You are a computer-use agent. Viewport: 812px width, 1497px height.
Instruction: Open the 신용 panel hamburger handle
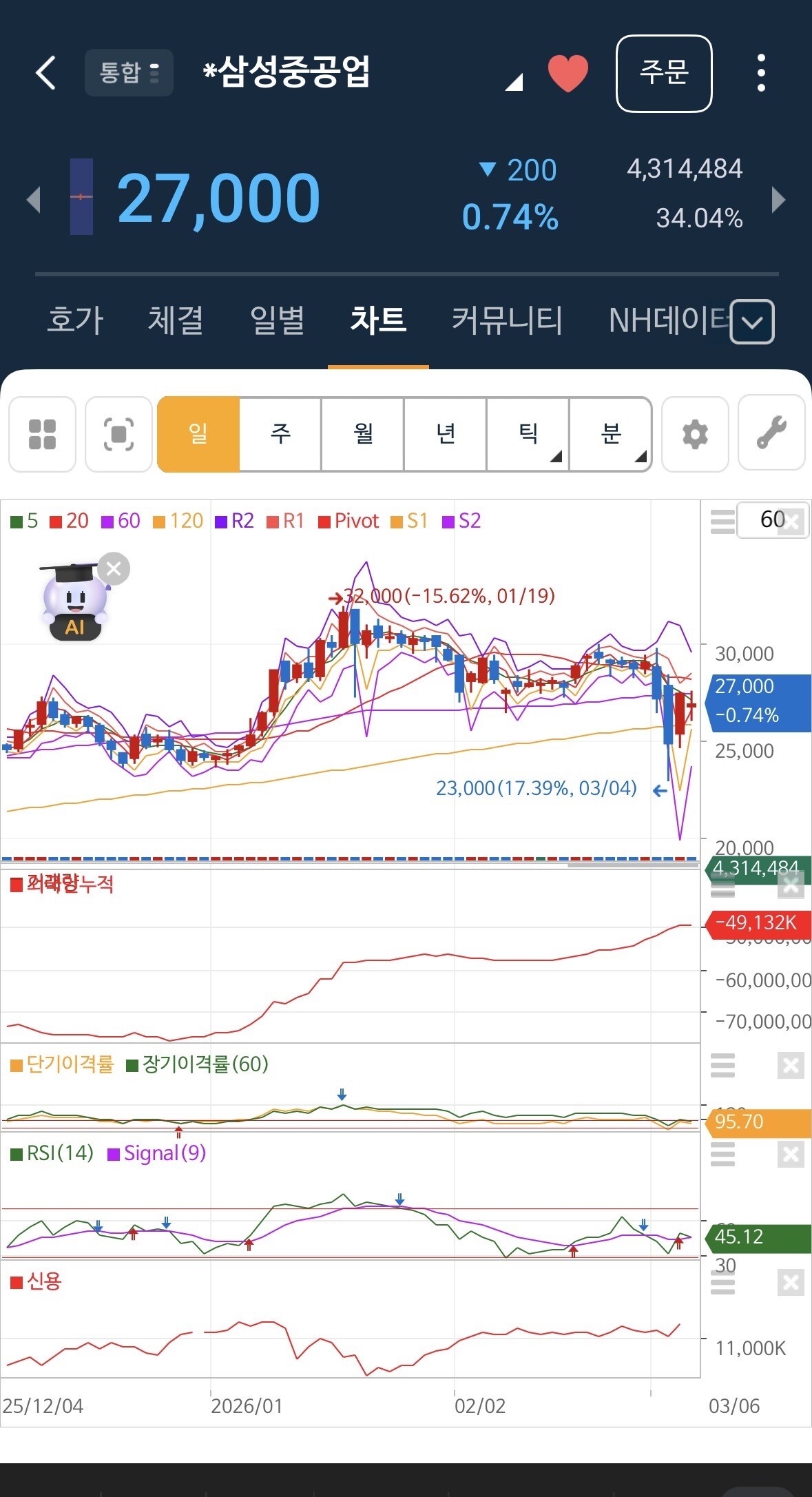[722, 1283]
